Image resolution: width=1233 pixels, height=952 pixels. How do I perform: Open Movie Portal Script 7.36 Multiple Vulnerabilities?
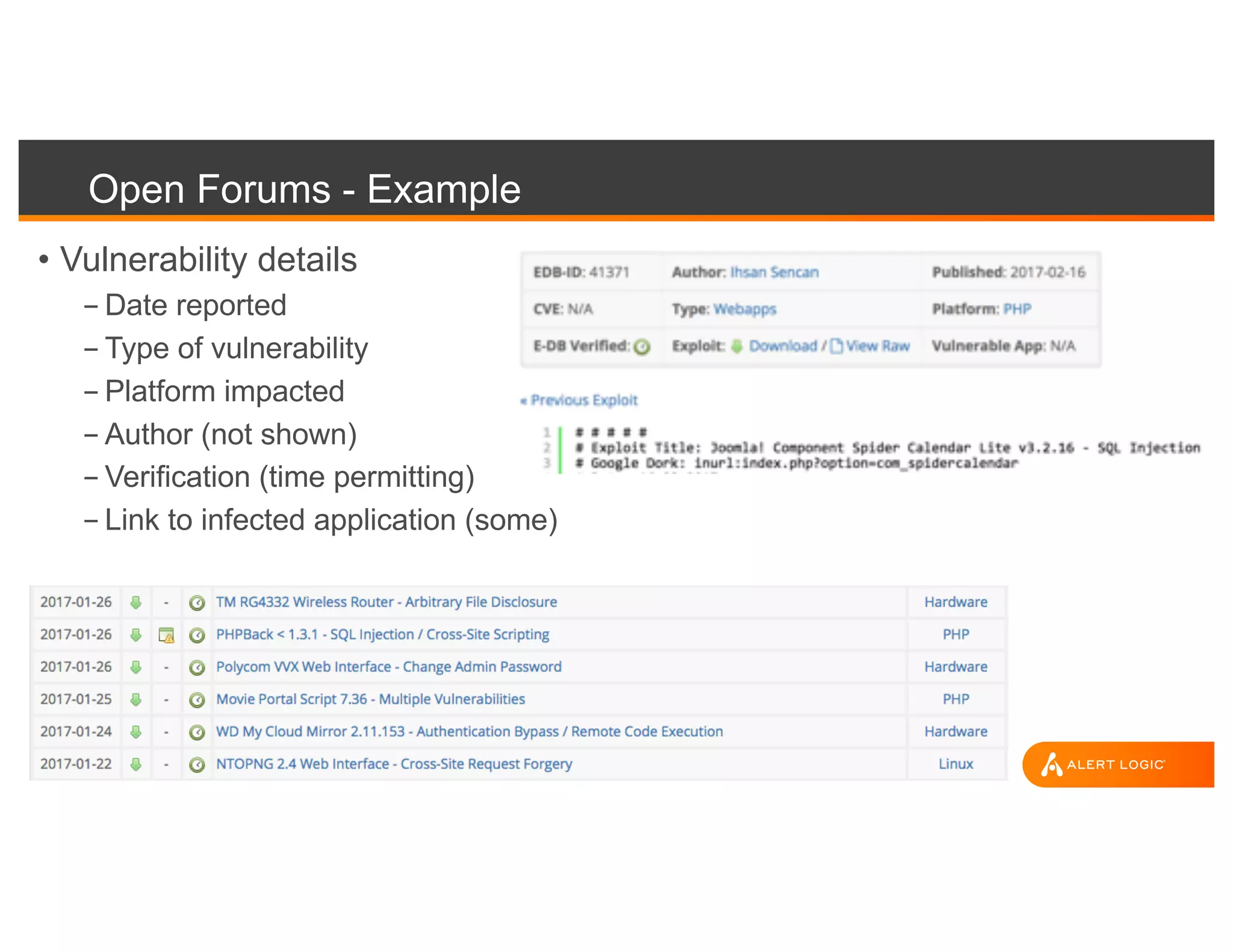click(371, 699)
